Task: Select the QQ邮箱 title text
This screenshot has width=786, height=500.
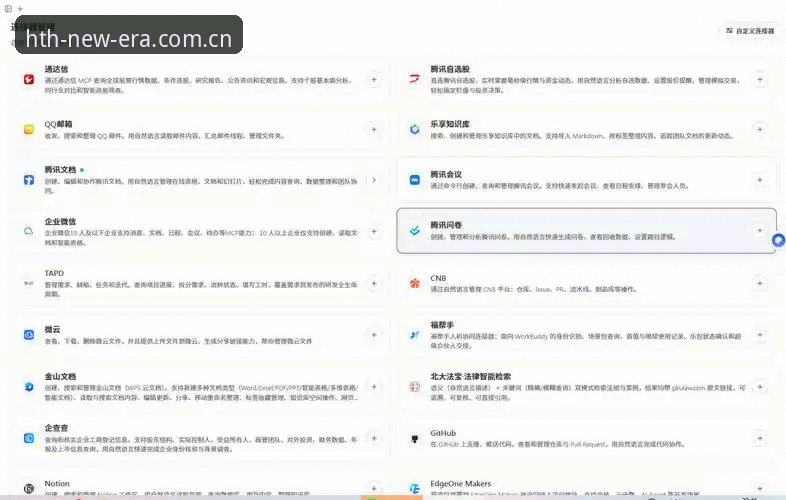Action: click(58, 124)
